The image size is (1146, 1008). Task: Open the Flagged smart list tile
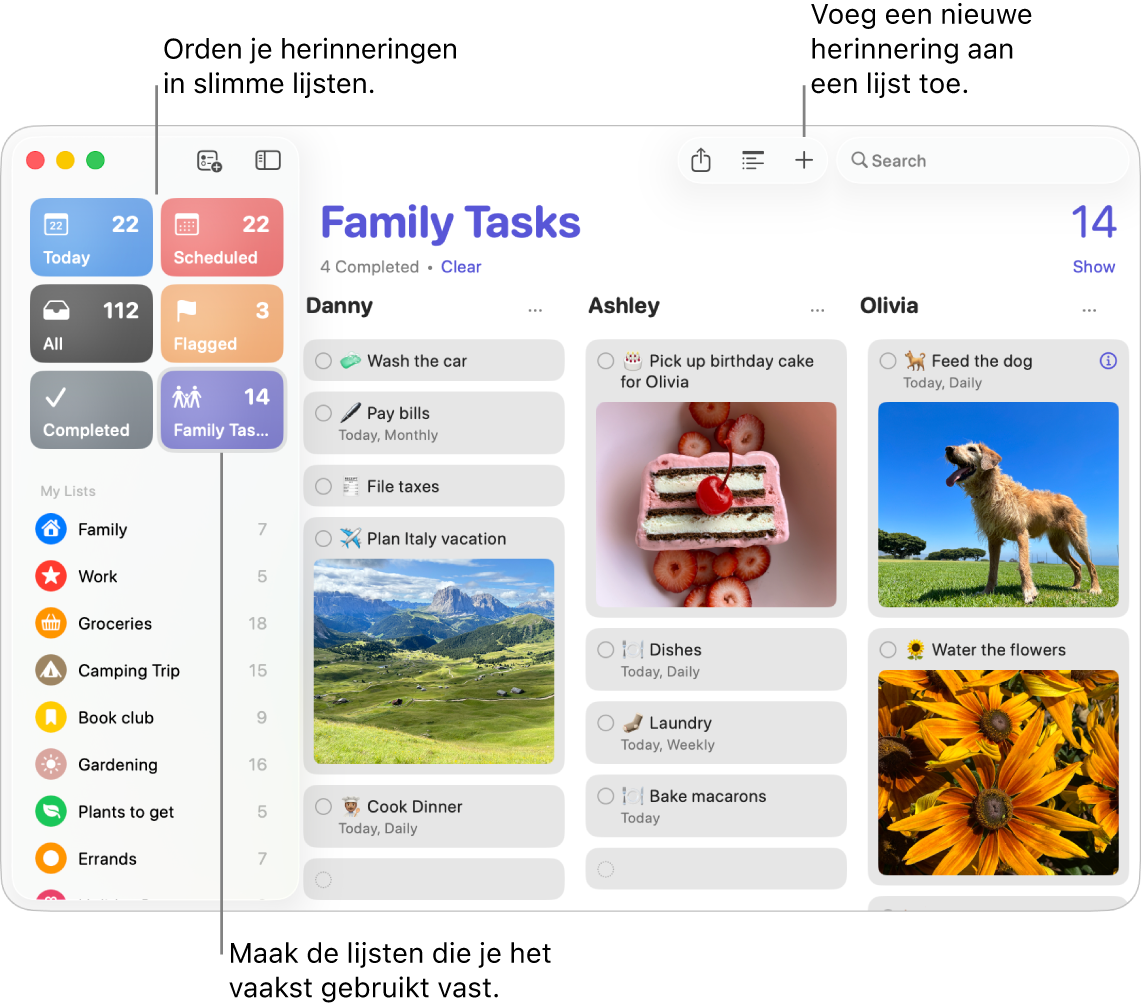tap(222, 324)
